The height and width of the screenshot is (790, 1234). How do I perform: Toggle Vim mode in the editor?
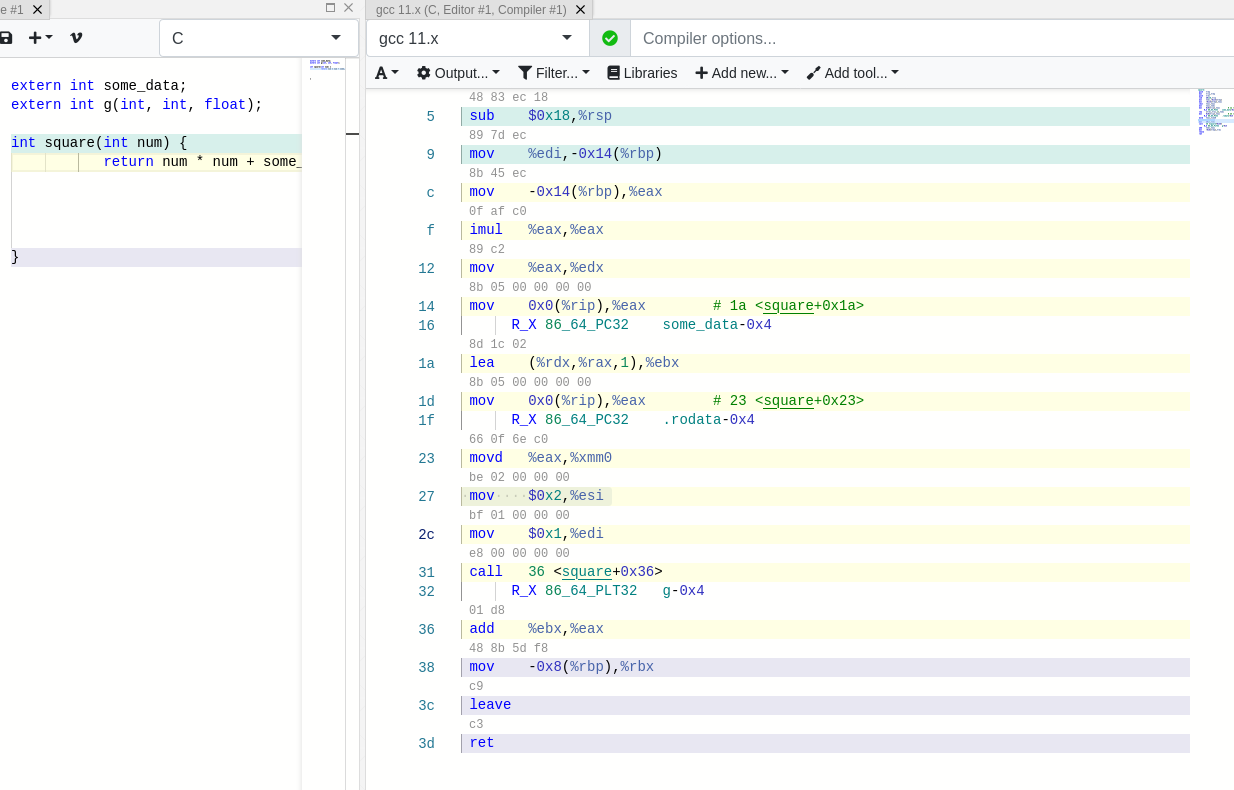tap(76, 38)
